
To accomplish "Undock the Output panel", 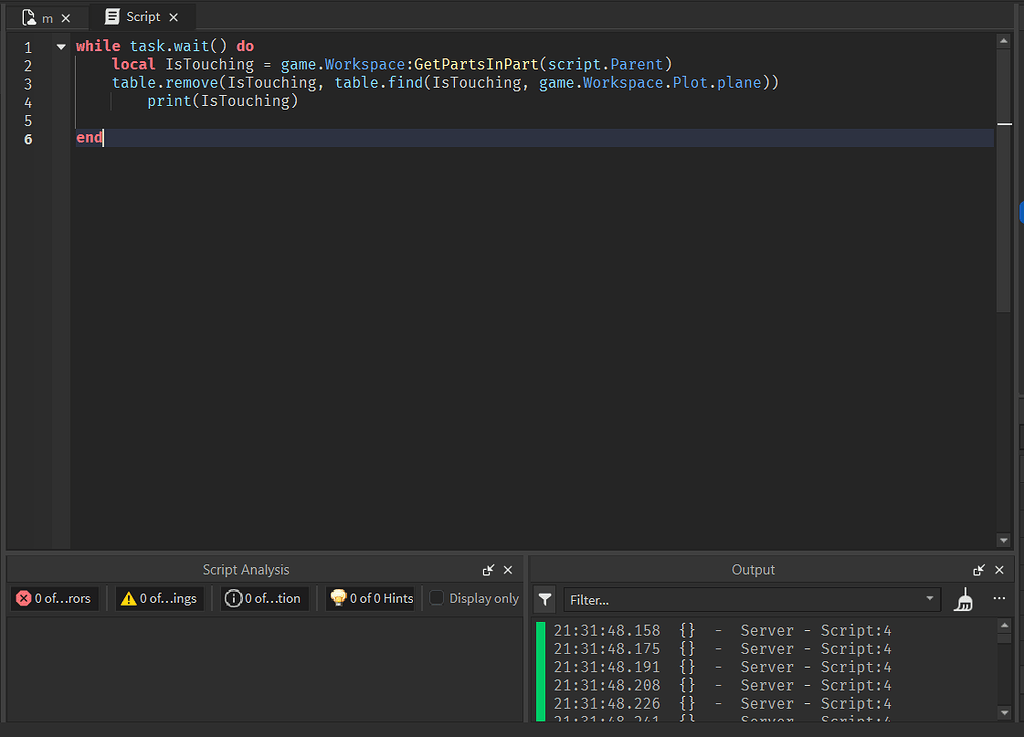I will pyautogui.click(x=979, y=570).
